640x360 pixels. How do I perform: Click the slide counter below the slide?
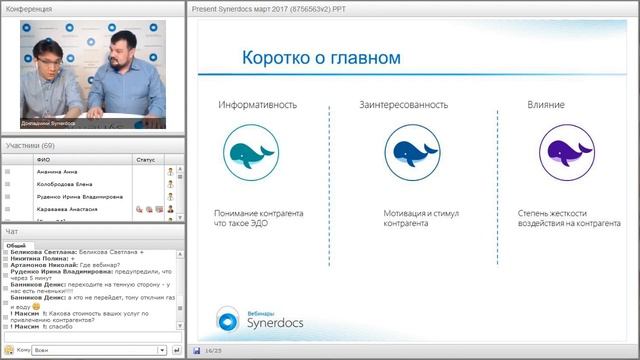coord(213,351)
